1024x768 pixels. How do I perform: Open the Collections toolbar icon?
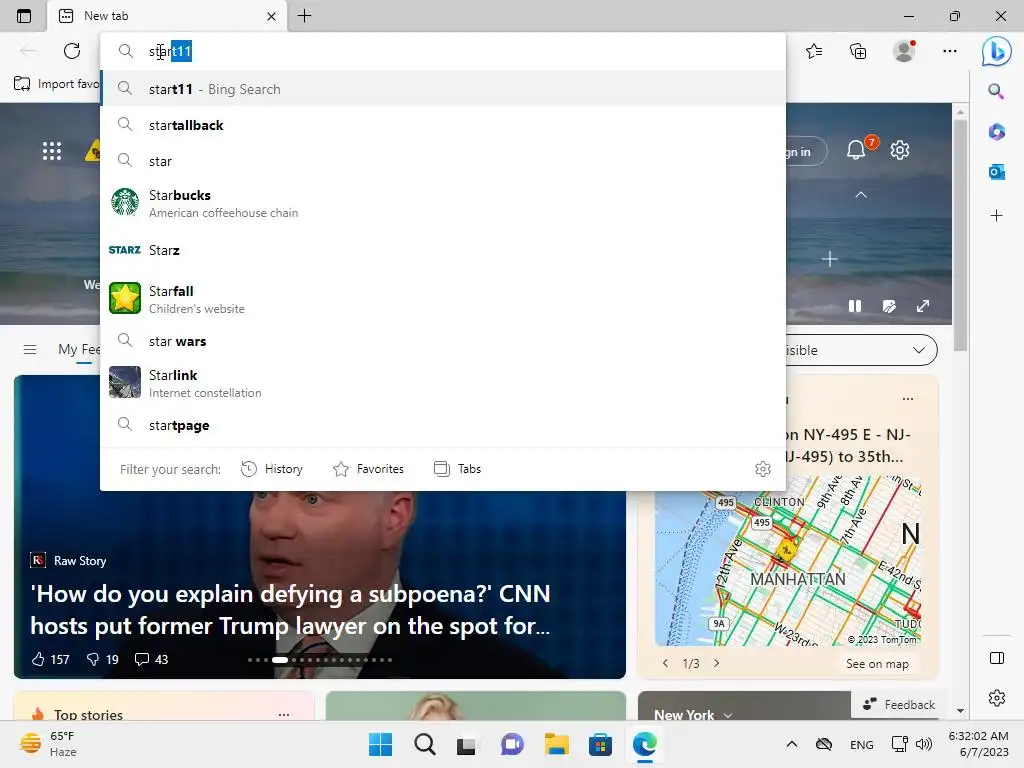coord(858,51)
